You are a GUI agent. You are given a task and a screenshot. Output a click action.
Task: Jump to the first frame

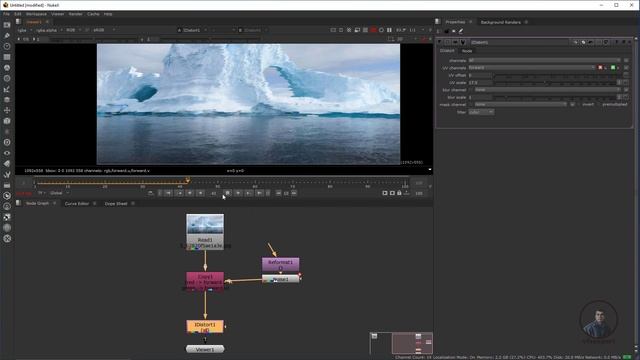point(168,193)
